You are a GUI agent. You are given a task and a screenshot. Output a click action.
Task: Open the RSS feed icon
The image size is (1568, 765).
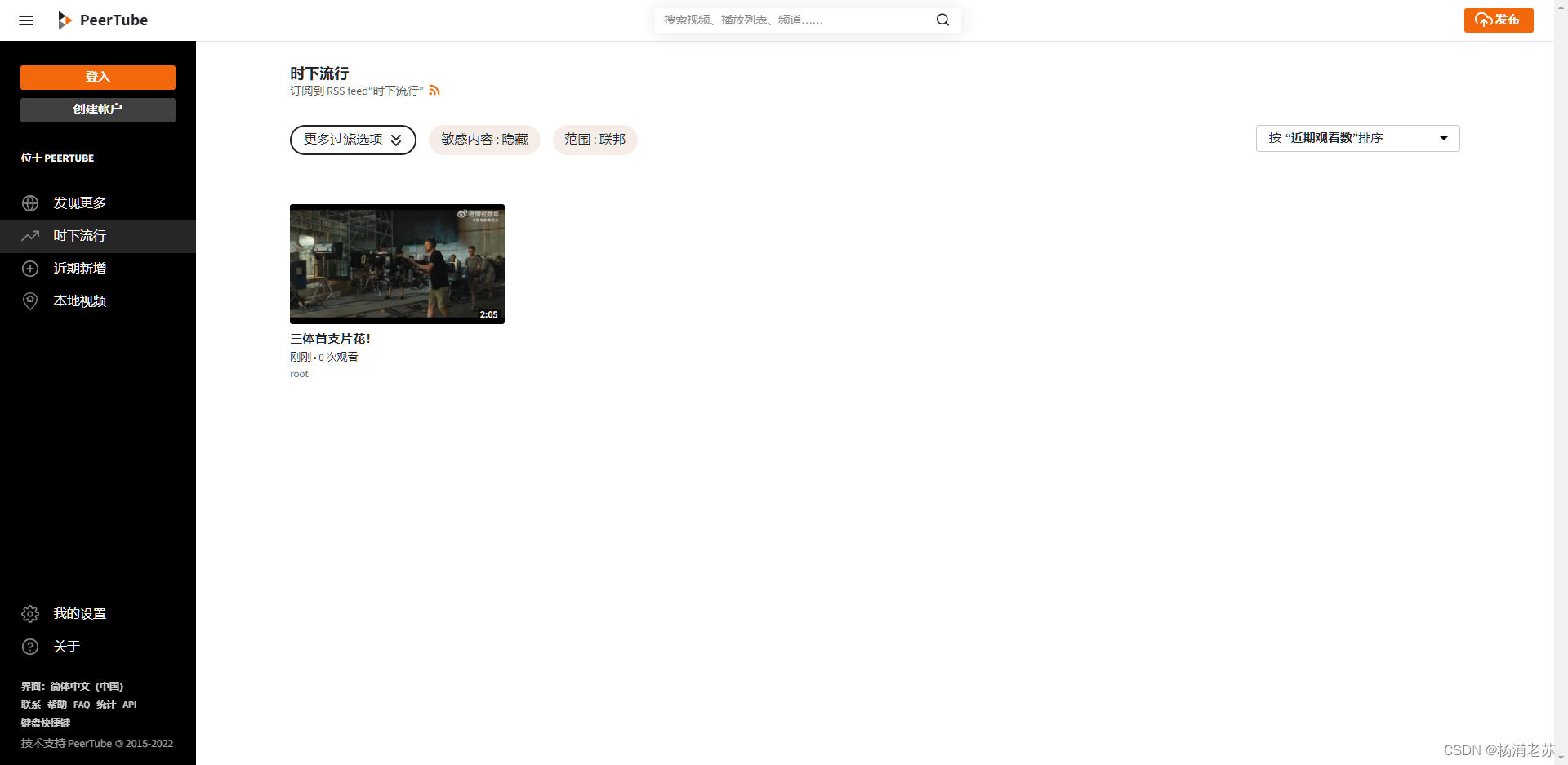434,91
